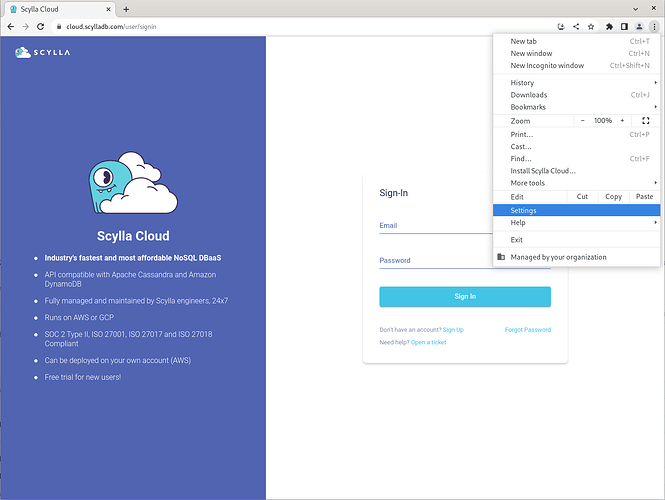This screenshot has width=665, height=500.
Task: Choose Exit from the menu
Action: click(x=576, y=240)
